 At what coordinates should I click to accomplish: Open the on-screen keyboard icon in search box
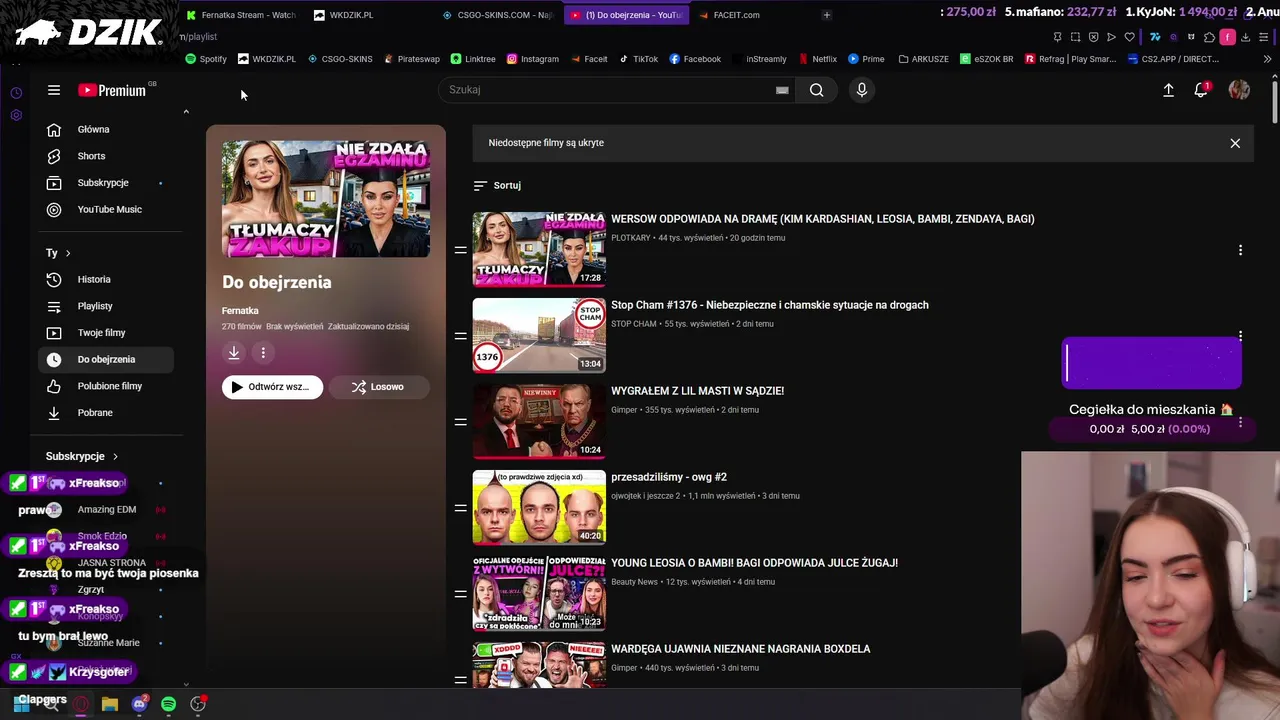coord(782,90)
